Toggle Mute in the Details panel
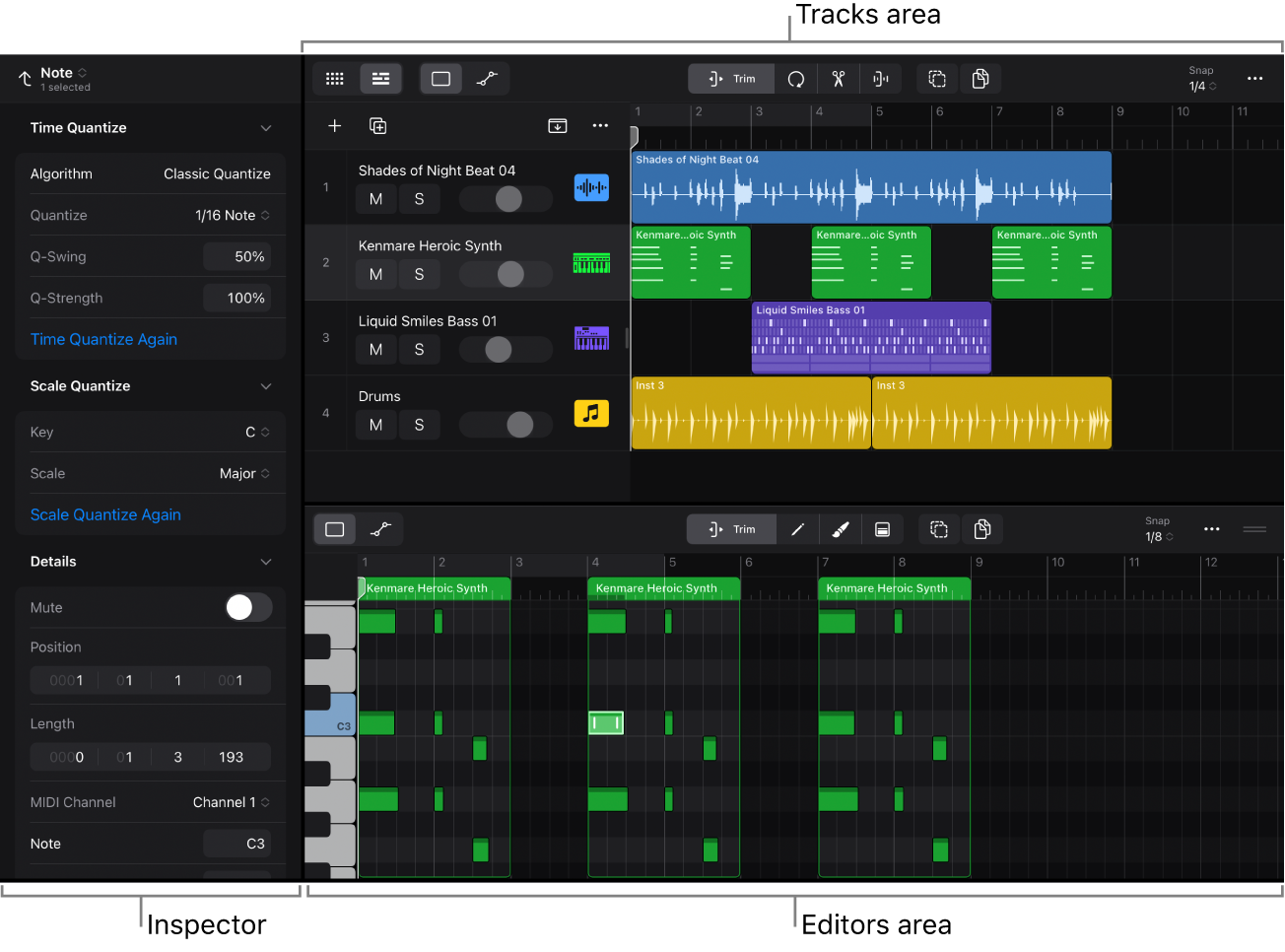1285x952 pixels. (248, 607)
